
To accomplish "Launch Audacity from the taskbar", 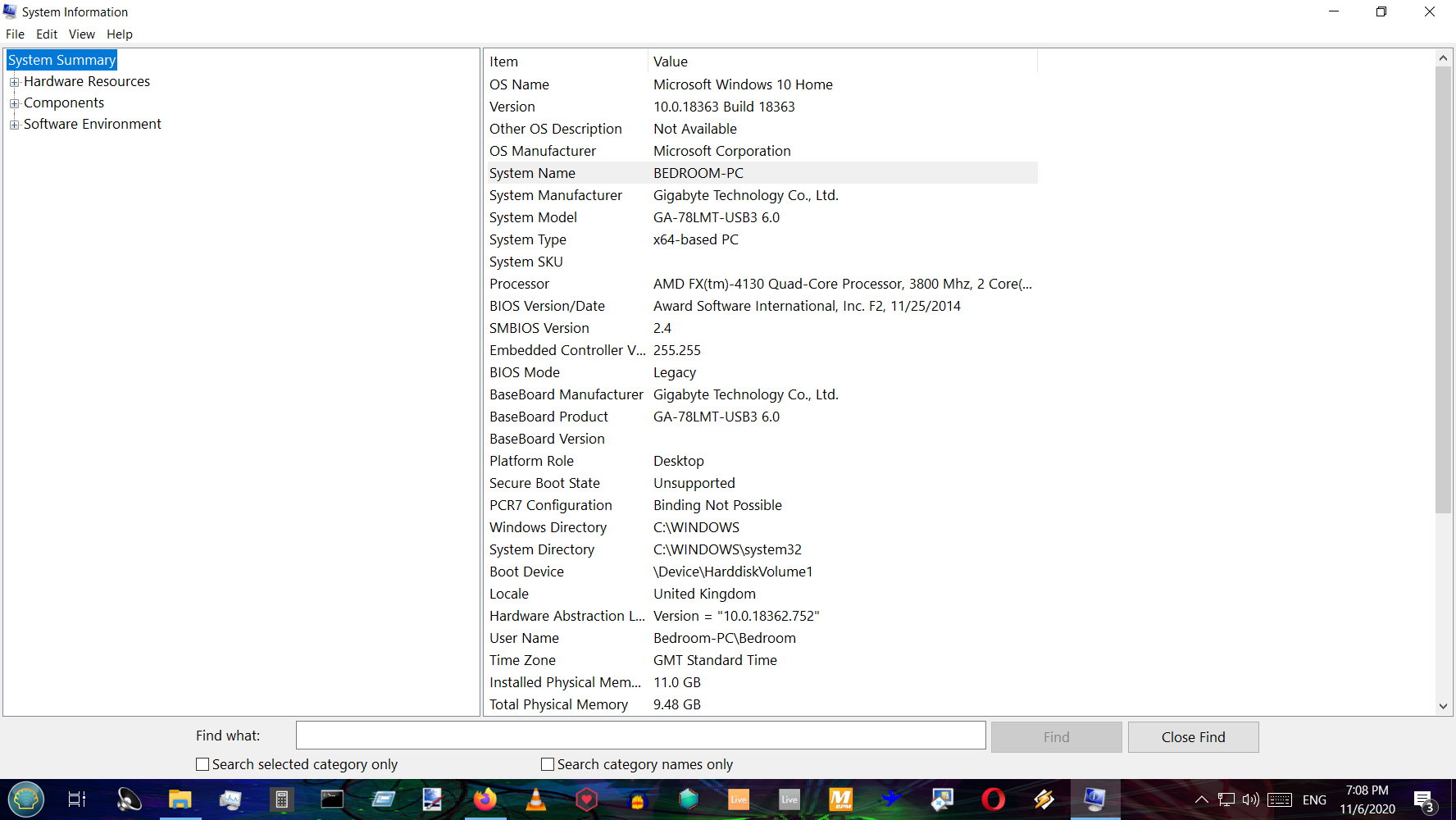I will point(637,799).
